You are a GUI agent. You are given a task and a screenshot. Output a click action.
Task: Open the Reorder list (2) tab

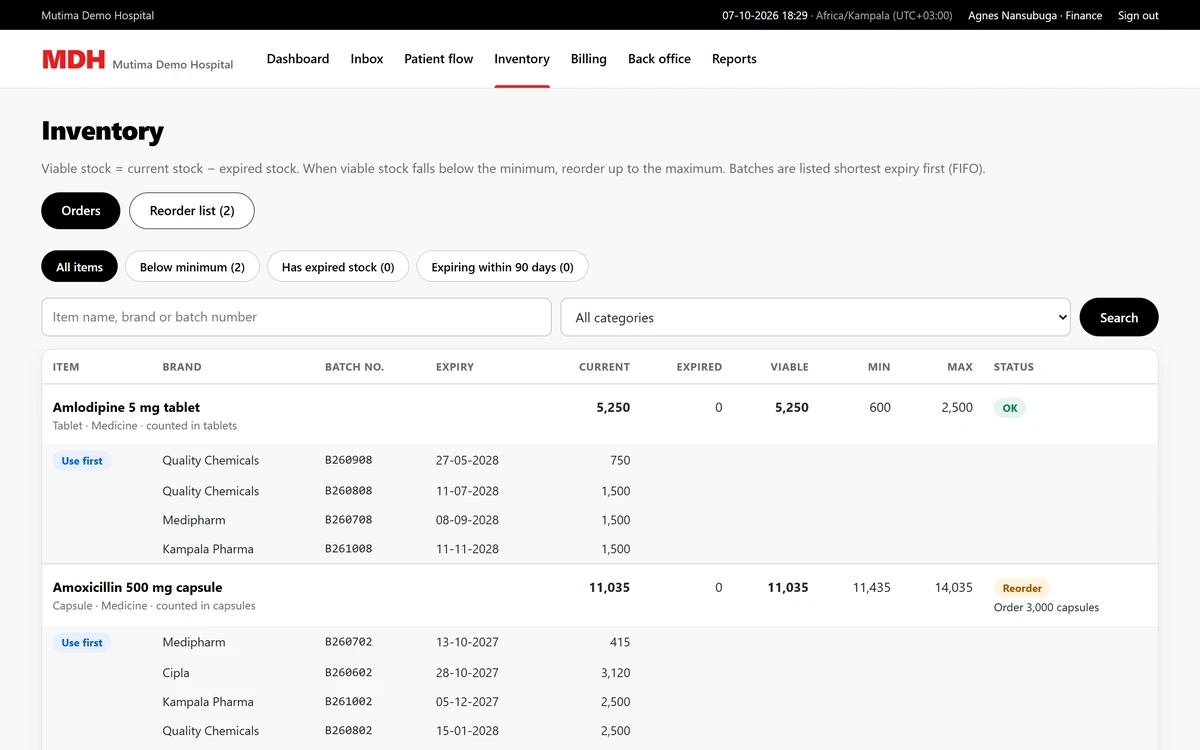192,211
